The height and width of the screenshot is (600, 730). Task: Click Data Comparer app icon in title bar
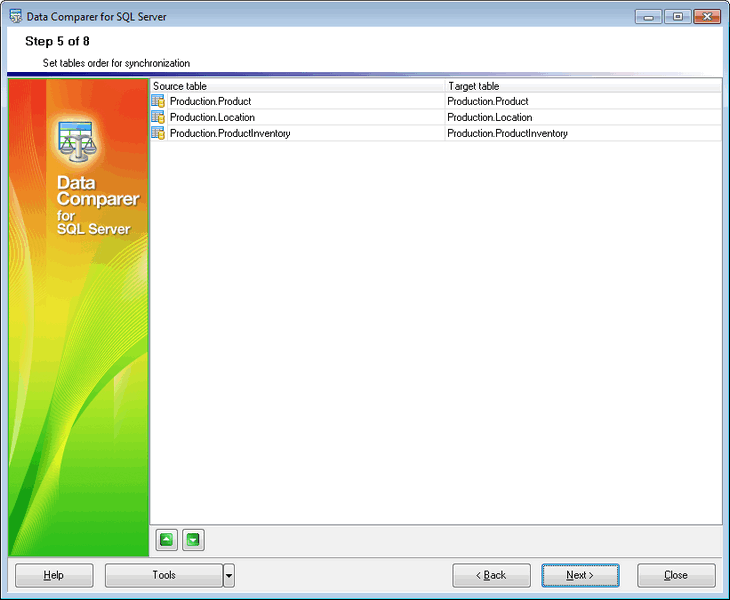(16, 16)
